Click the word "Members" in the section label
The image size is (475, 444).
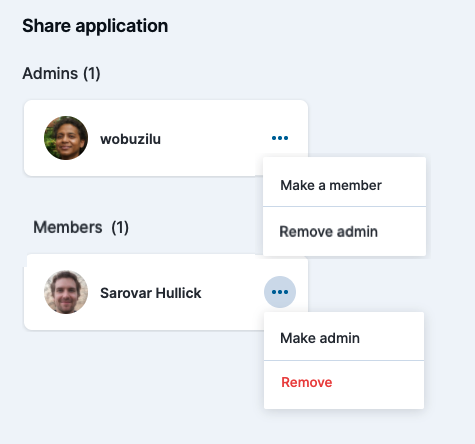pyautogui.click(x=68, y=227)
